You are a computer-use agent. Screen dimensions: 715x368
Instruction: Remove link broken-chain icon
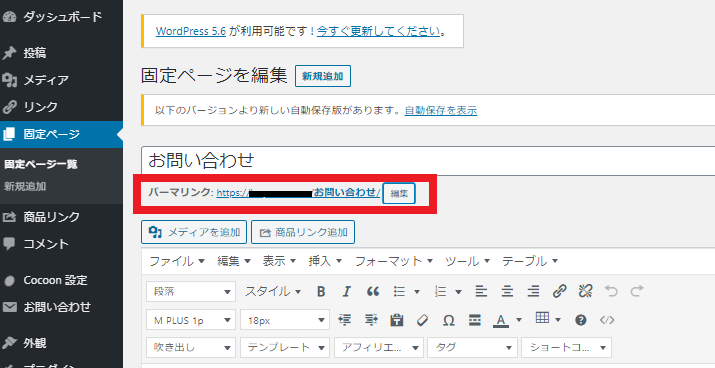click(585, 291)
